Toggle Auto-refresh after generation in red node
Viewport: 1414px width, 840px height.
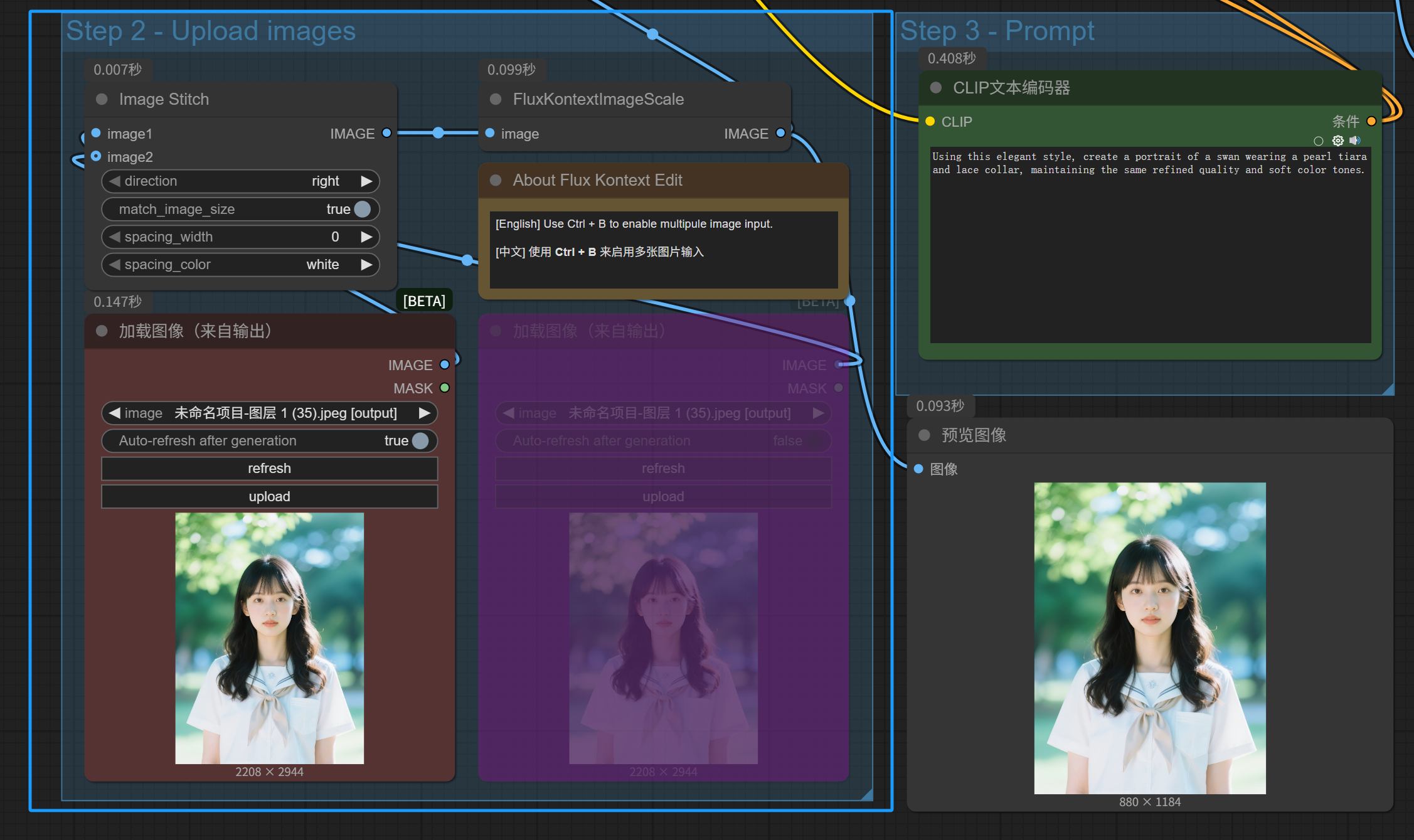tap(420, 440)
